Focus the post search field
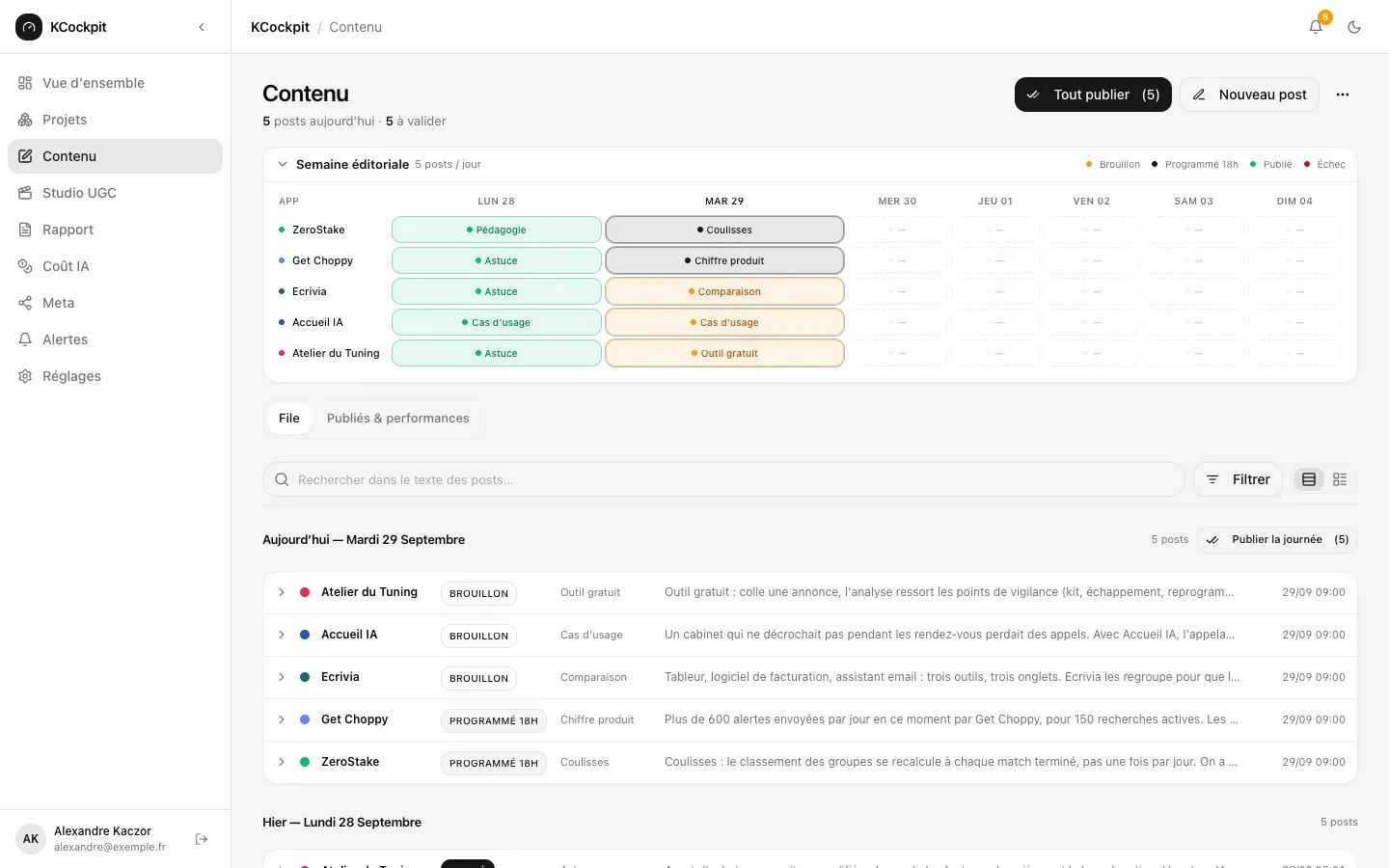 [x=723, y=479]
